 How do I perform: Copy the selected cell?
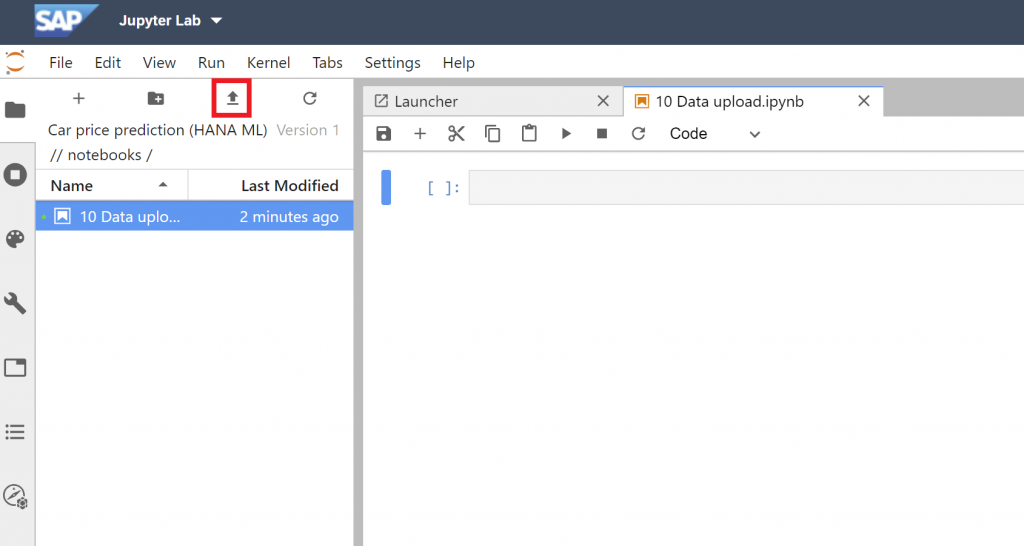492,134
